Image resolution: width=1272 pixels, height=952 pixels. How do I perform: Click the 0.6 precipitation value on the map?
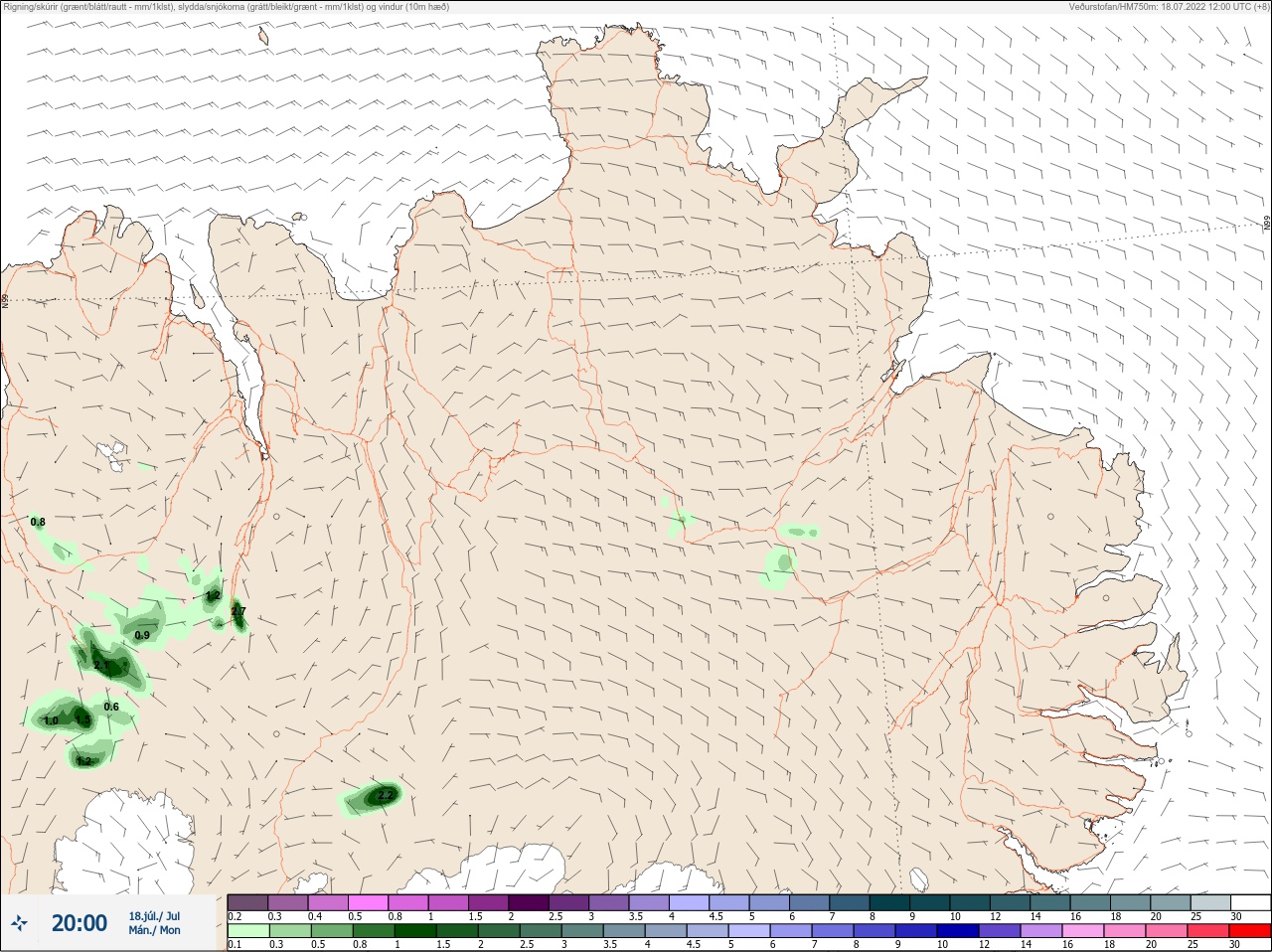(x=111, y=708)
